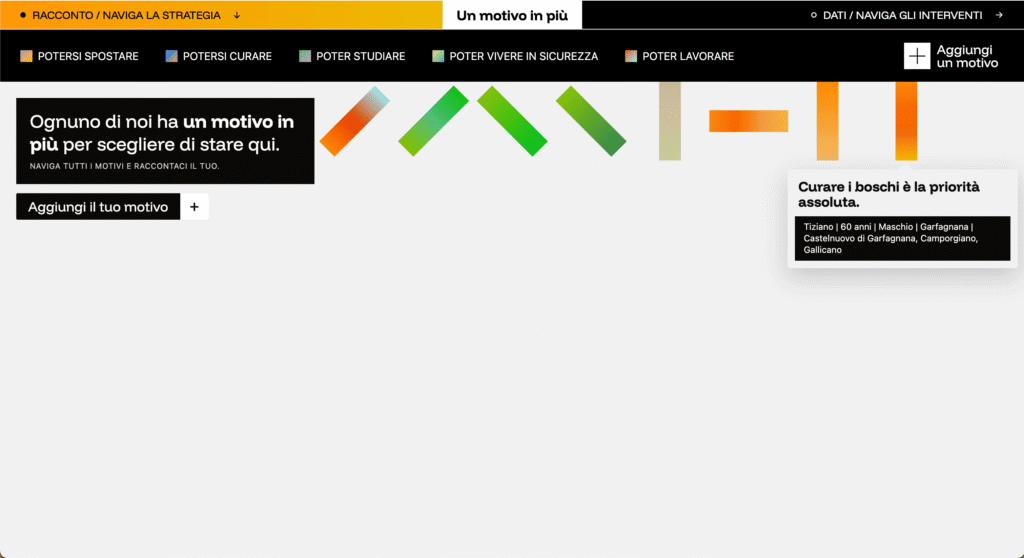Click the down arrow next to Naviga la strategia

[x=236, y=15]
